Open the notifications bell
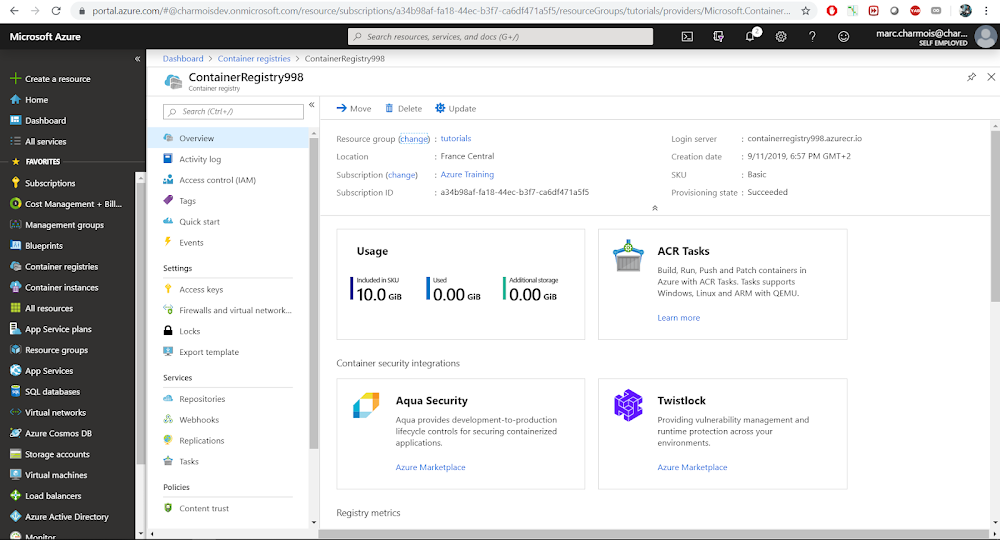Viewport: 1000px width, 540px height. (x=750, y=36)
